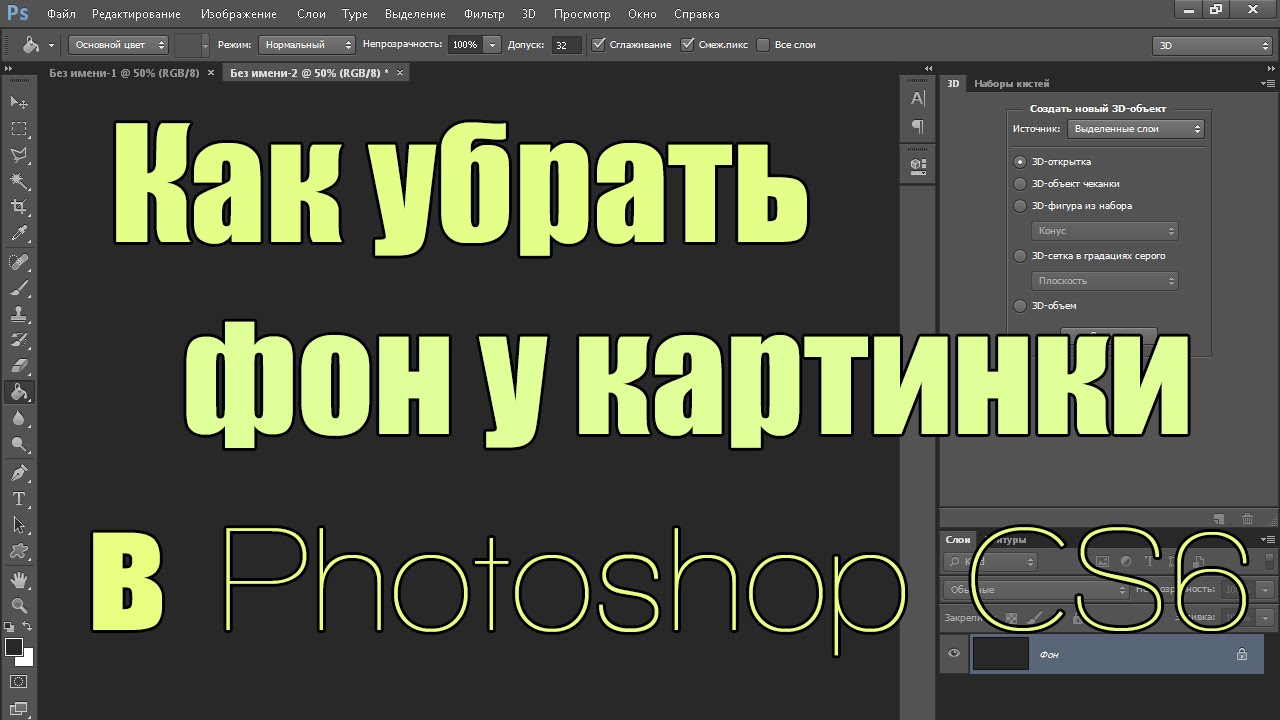Open the Конус shape dropdown
This screenshot has height=720, width=1280.
[x=1105, y=231]
